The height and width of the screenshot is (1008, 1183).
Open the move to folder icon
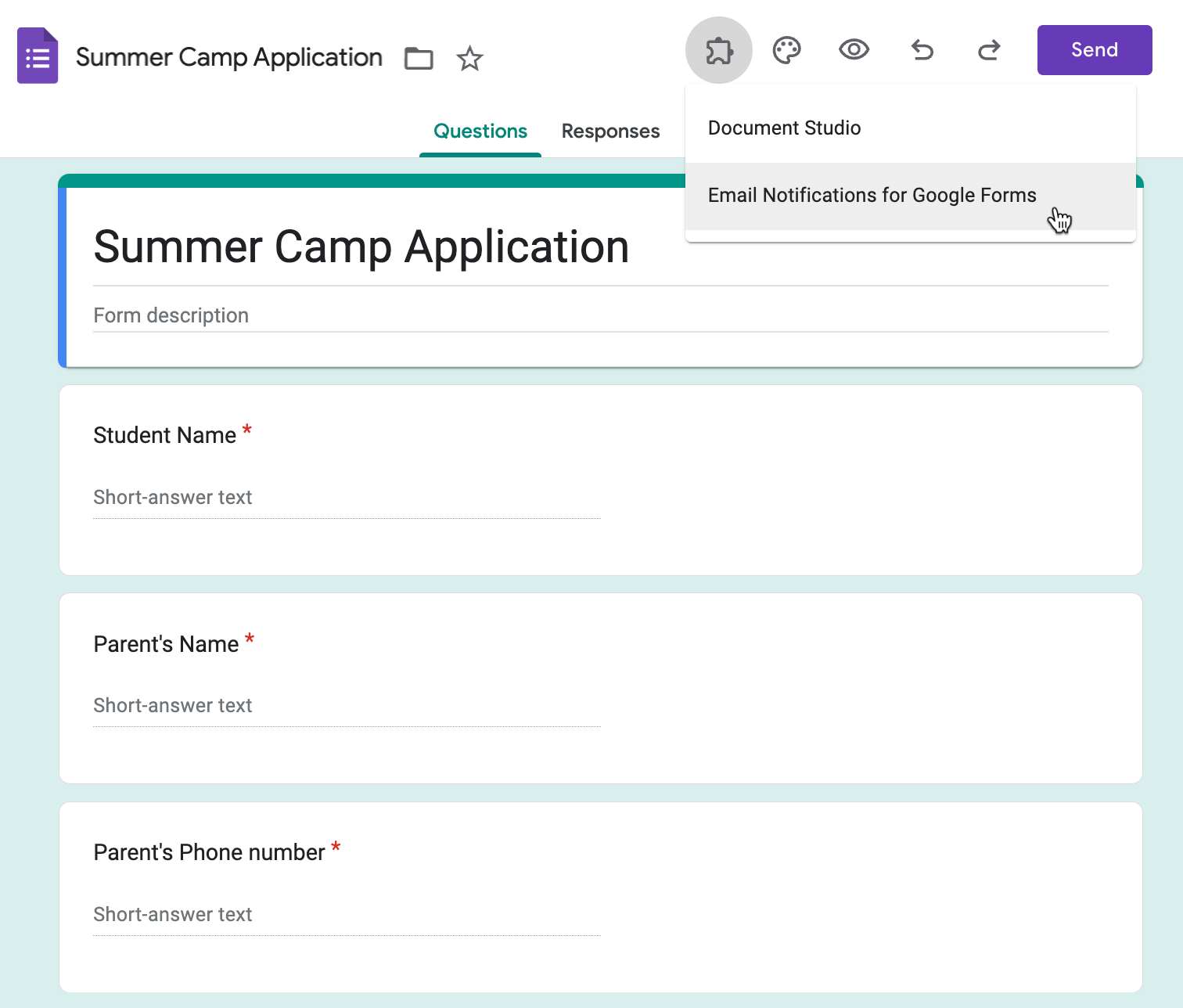pos(419,58)
